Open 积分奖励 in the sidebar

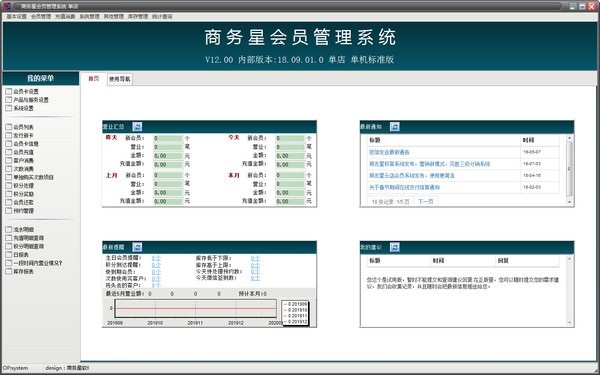pyautogui.click(x=20, y=194)
